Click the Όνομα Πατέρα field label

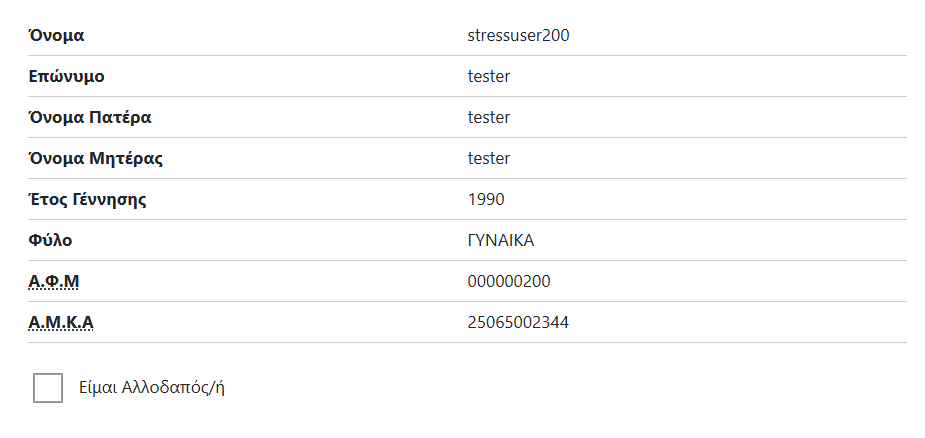(x=90, y=117)
